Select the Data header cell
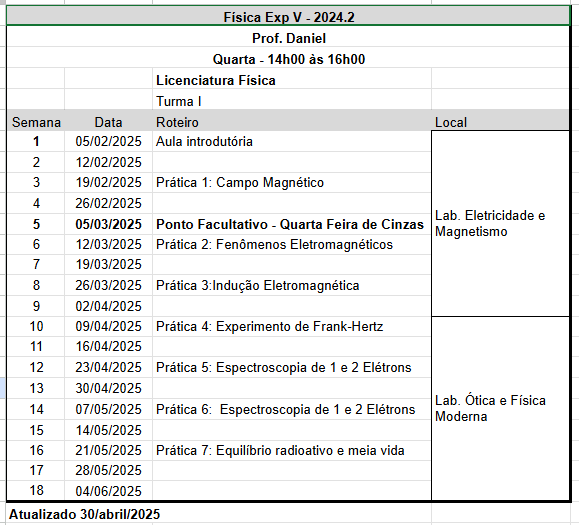Viewport: 579px width, 525px height. [x=108, y=122]
